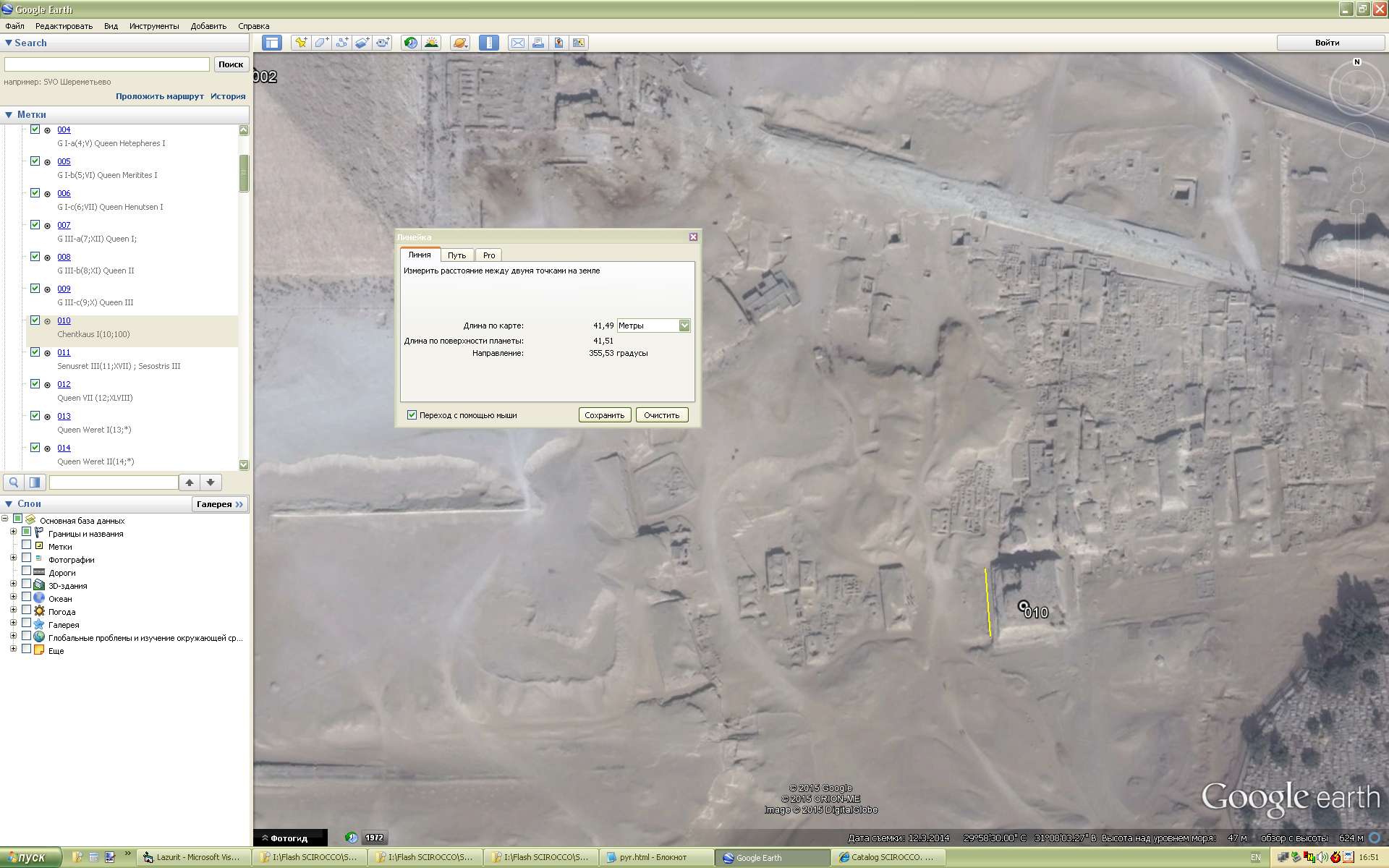Click the Add Path toolbar icon
Viewport: 1389px width, 868px height.
point(341,43)
